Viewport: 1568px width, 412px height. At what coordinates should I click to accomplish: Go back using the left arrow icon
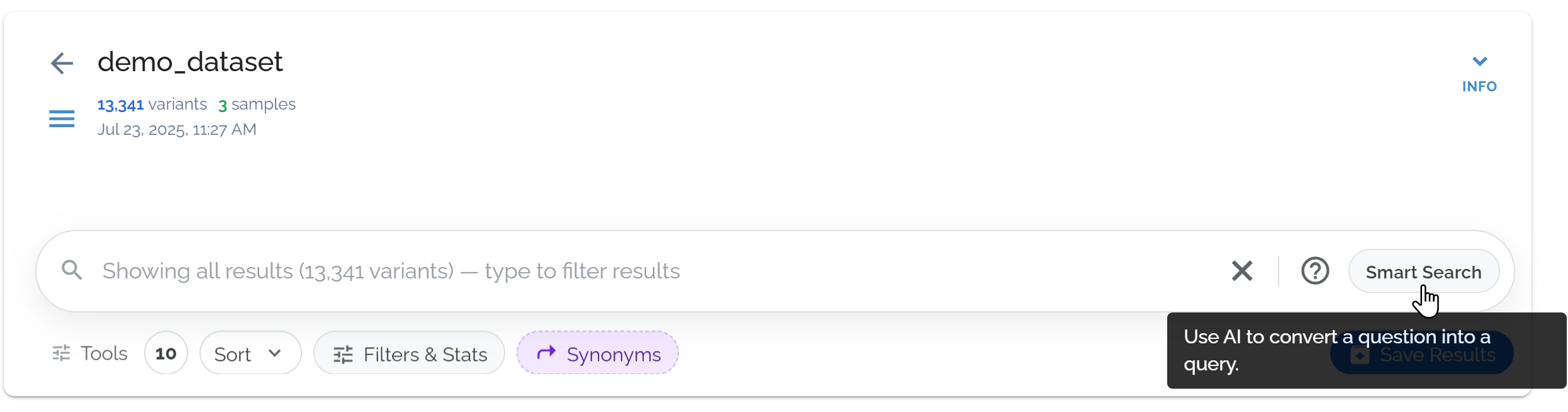[x=62, y=63]
